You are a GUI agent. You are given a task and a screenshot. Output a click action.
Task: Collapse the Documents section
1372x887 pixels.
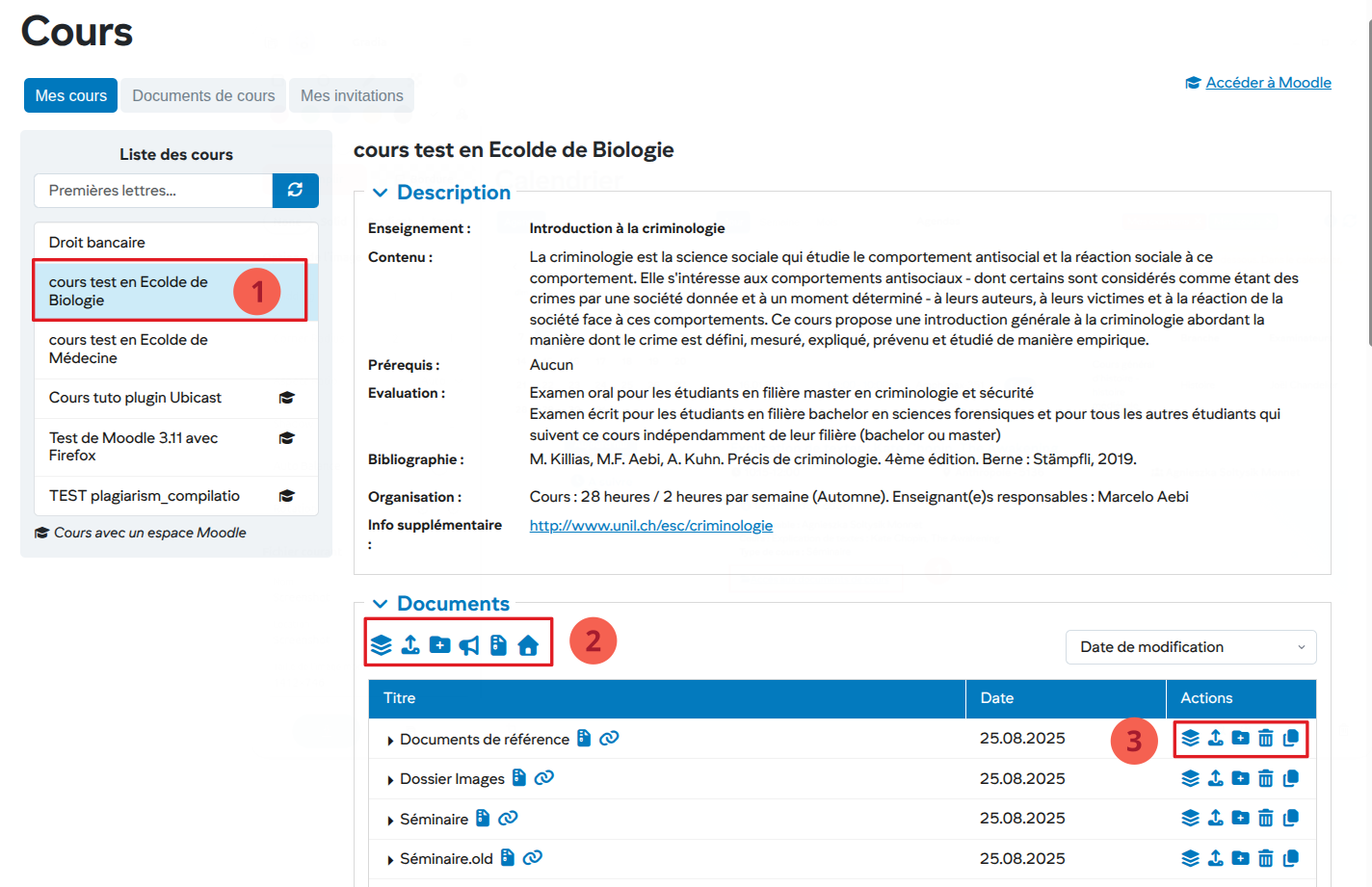point(381,604)
